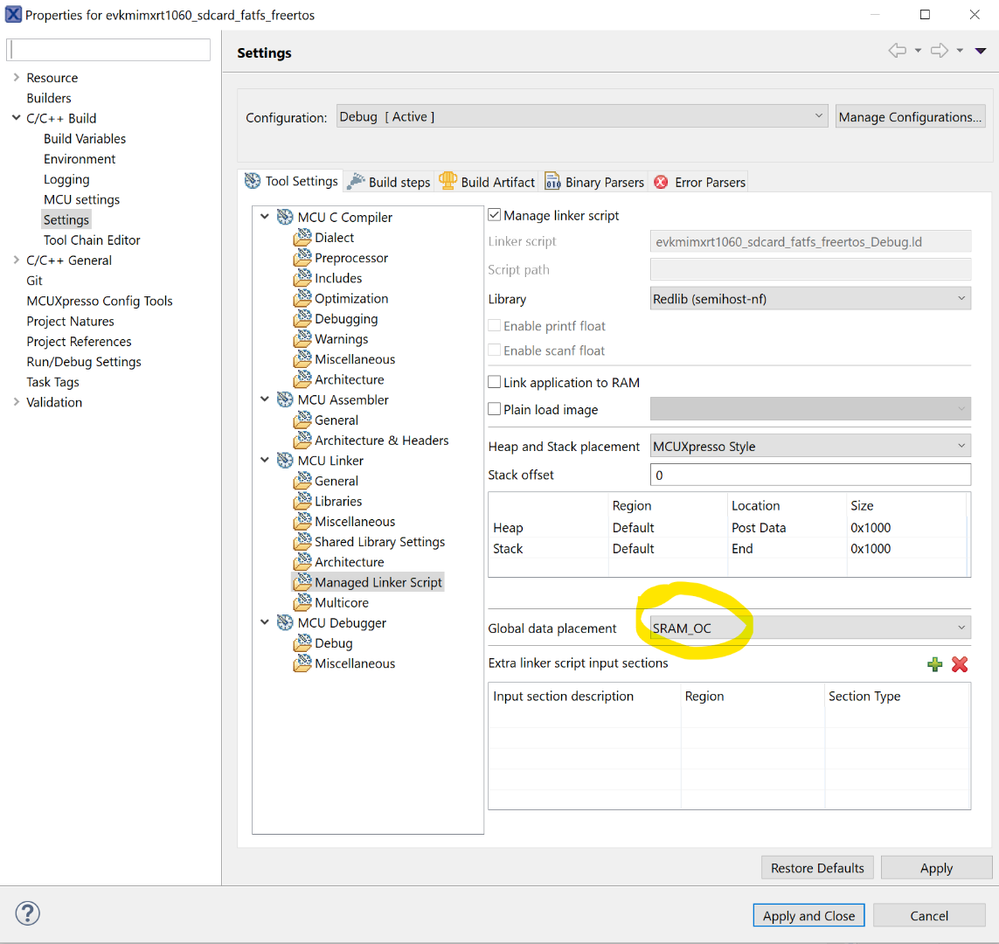Delete selected linker input section with red X
Screen dimensions: 999x944
tap(959, 664)
